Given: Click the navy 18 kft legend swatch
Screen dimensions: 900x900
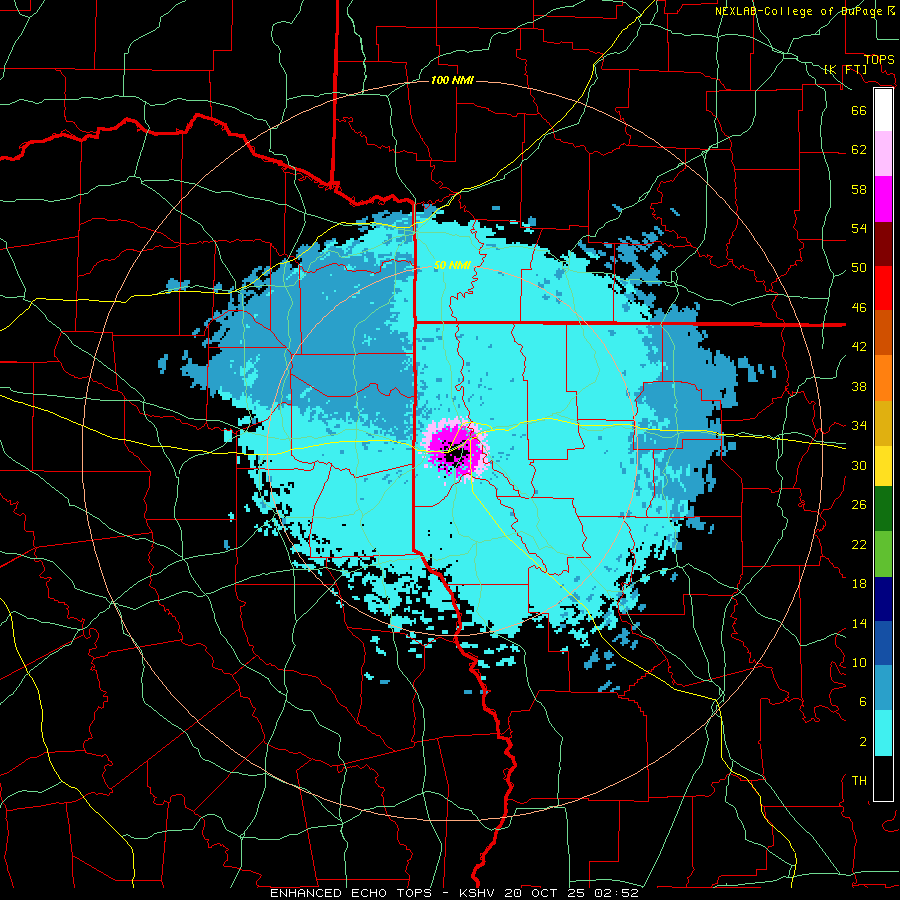Looking at the screenshot, I should click(x=883, y=599).
